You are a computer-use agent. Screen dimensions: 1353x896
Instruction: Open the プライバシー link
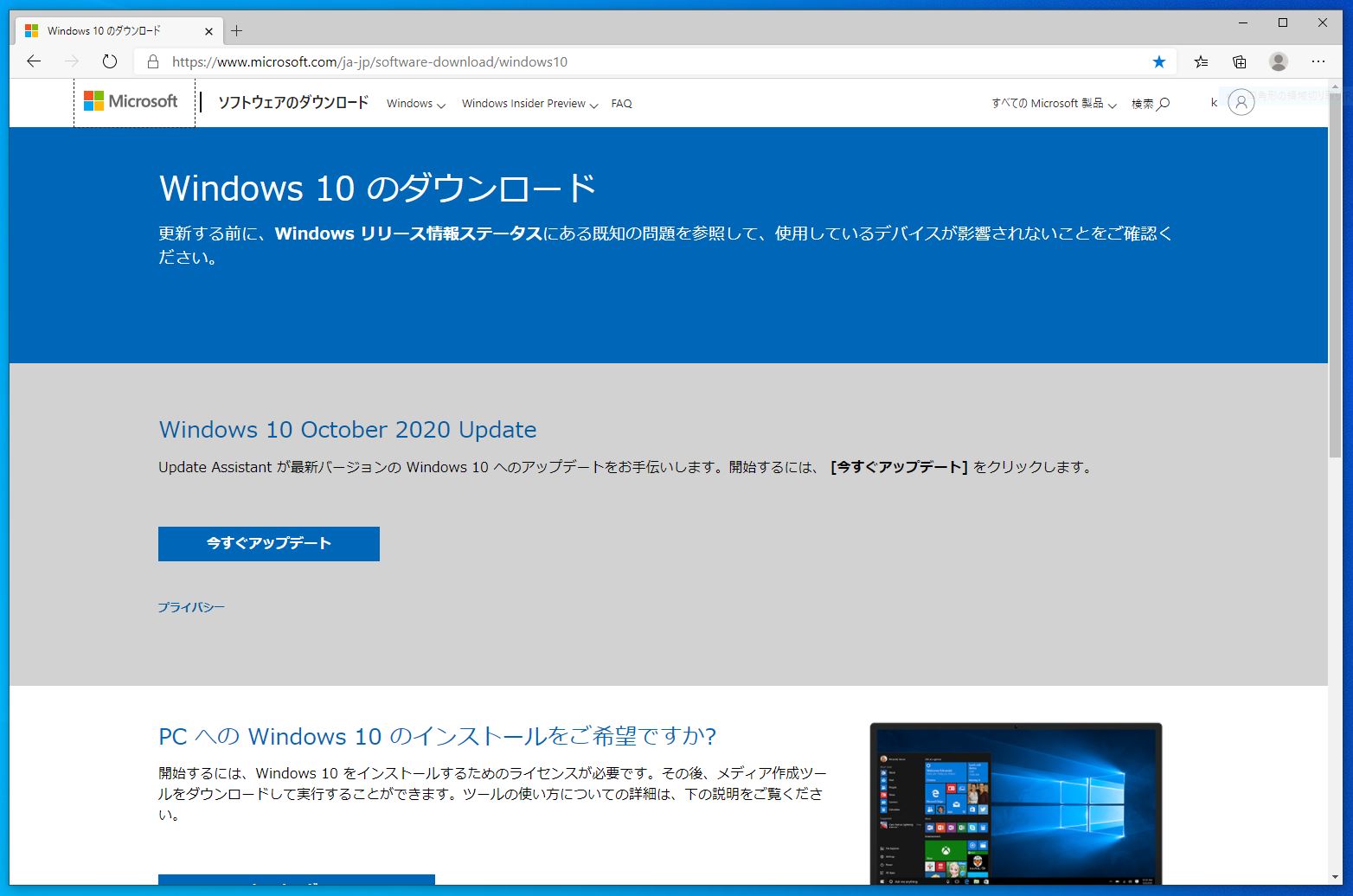tap(191, 607)
